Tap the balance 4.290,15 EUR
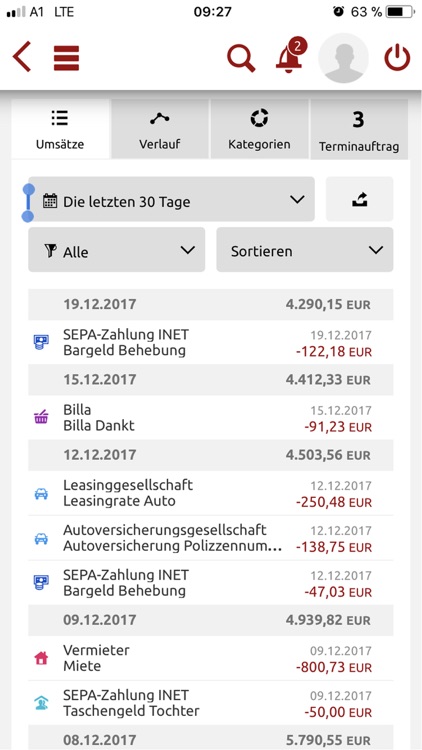The width and height of the screenshot is (422, 750). pos(328,304)
